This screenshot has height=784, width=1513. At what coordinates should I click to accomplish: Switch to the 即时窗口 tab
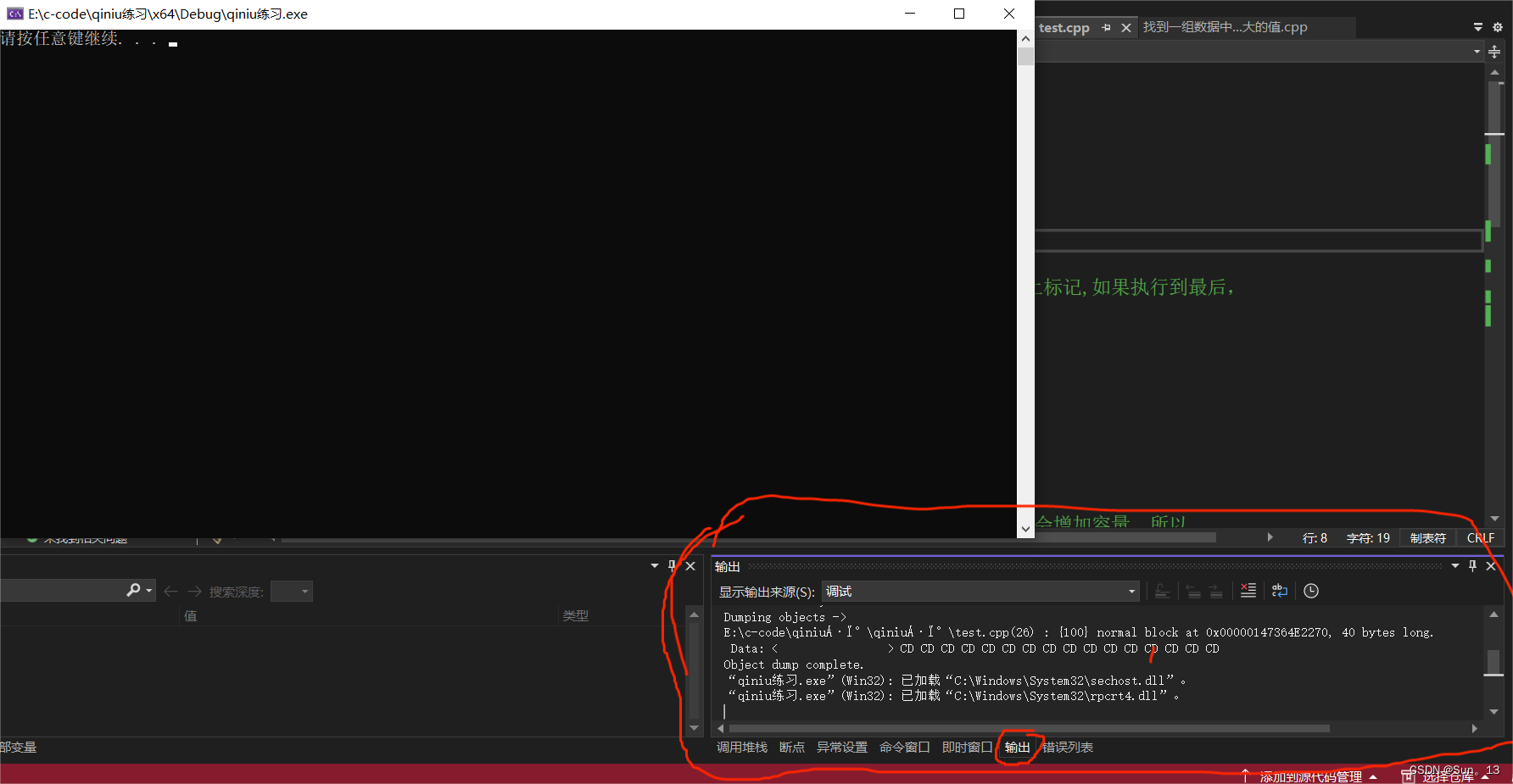pyautogui.click(x=968, y=747)
